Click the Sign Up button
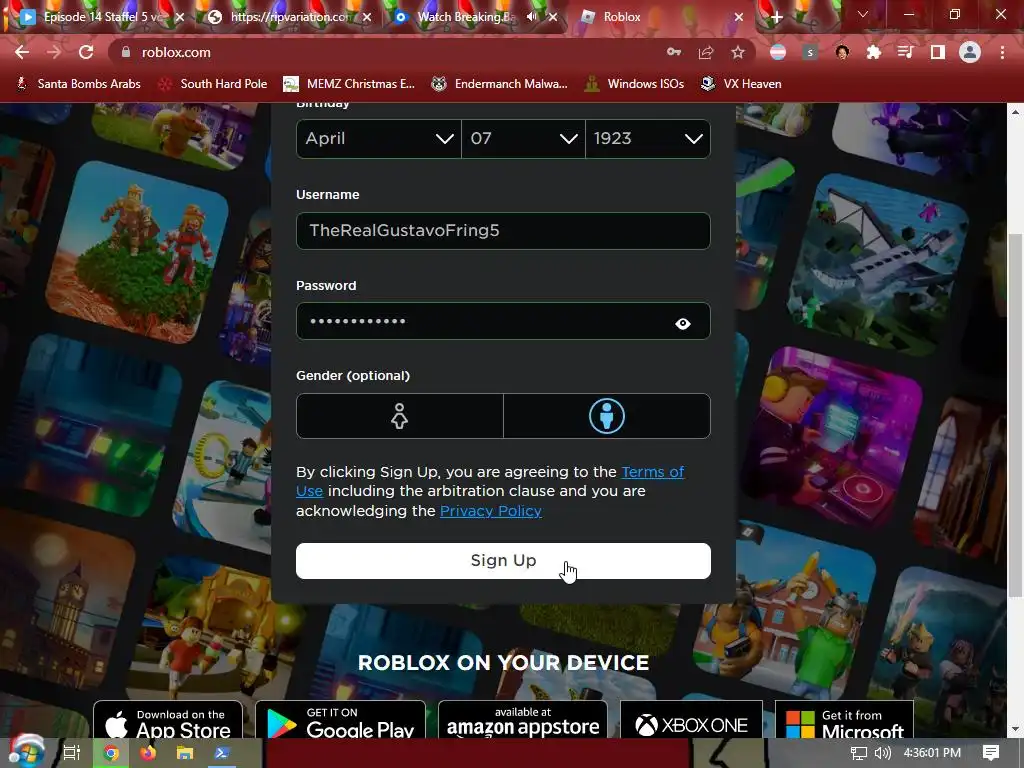Image resolution: width=1024 pixels, height=768 pixels. coord(503,561)
